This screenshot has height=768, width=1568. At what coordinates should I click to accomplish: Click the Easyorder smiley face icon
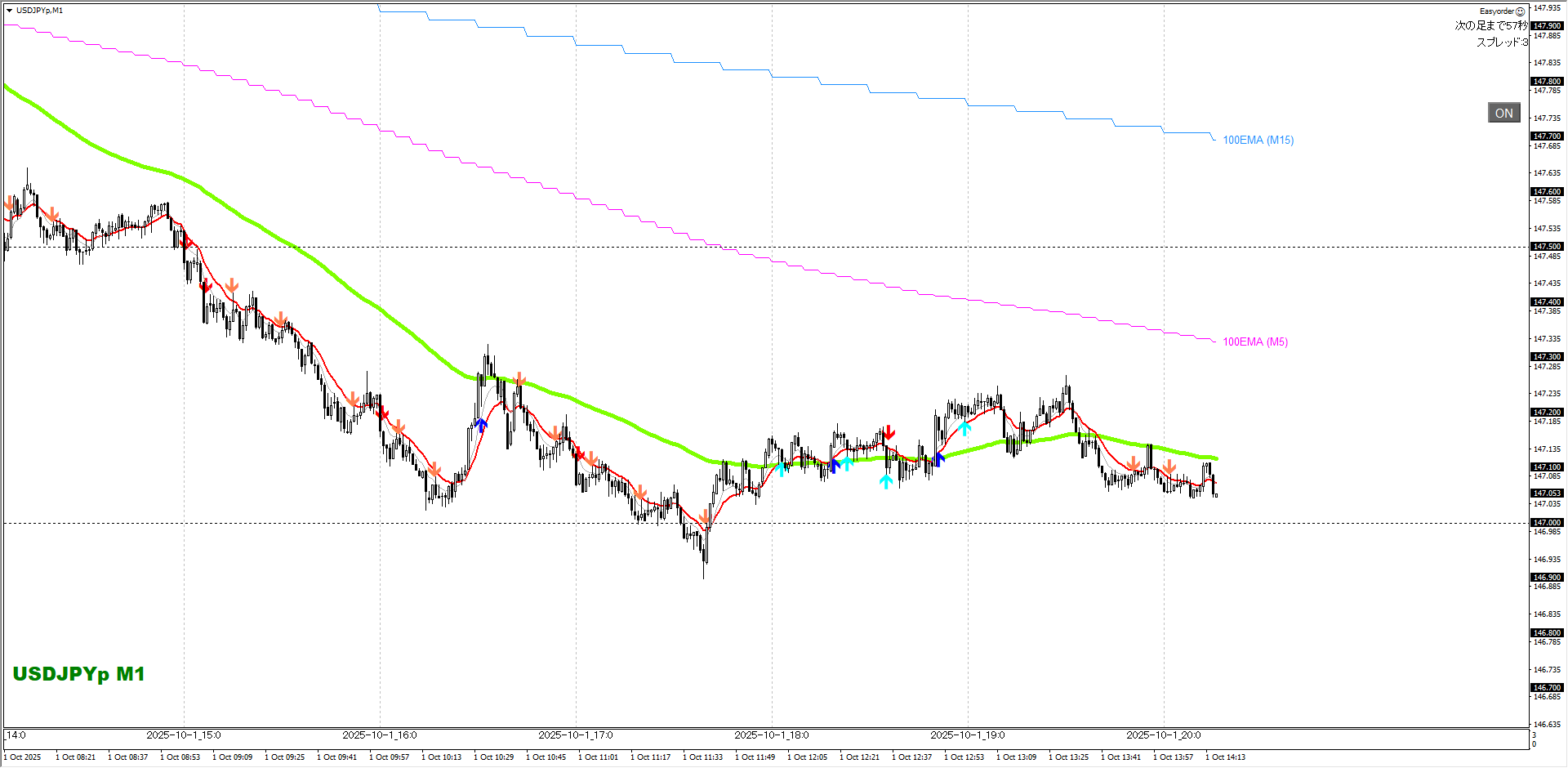tap(1520, 11)
